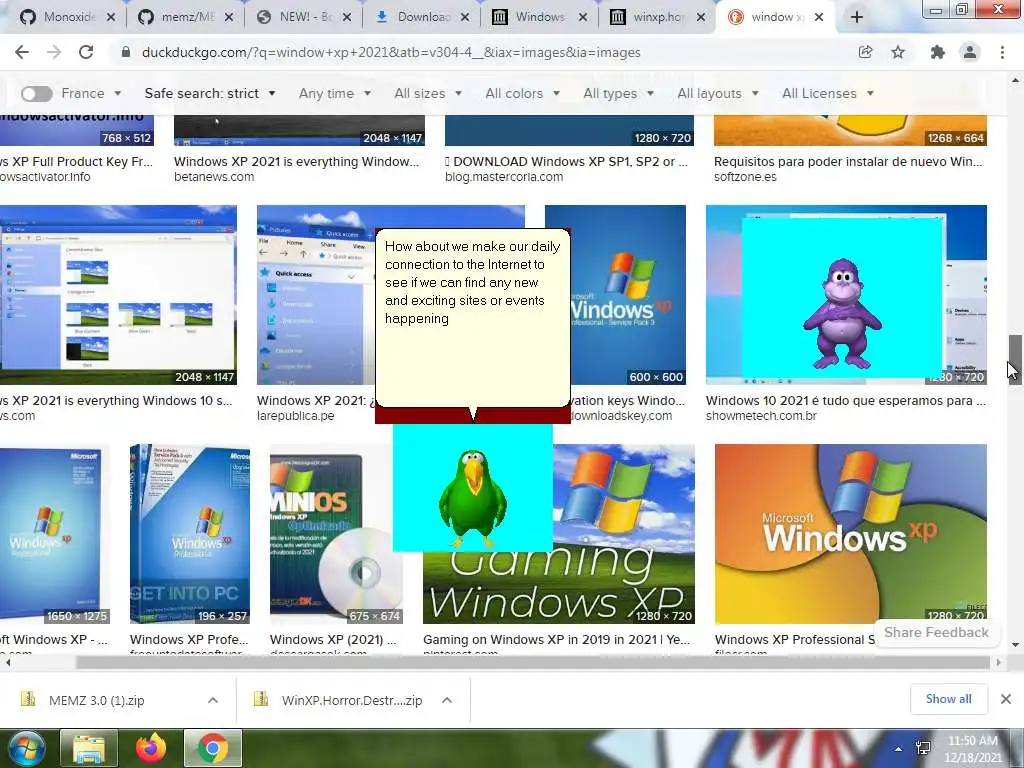Viewport: 1024px width, 768px height.
Task: Click the vertical scrollbar thumb
Action: tap(1015, 359)
